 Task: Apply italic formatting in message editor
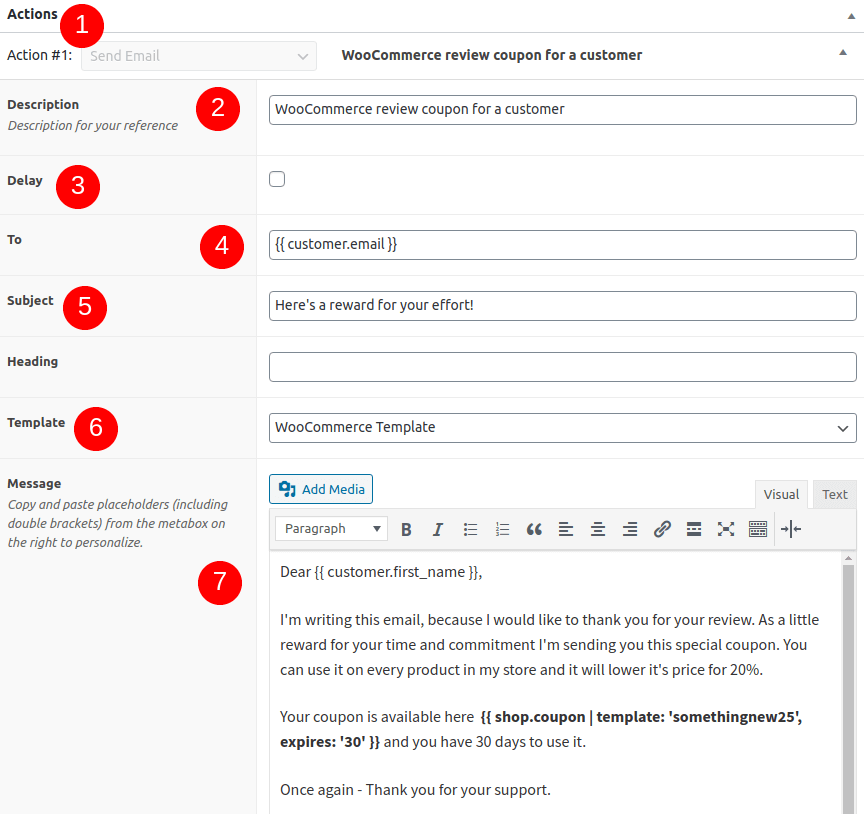tap(438, 530)
